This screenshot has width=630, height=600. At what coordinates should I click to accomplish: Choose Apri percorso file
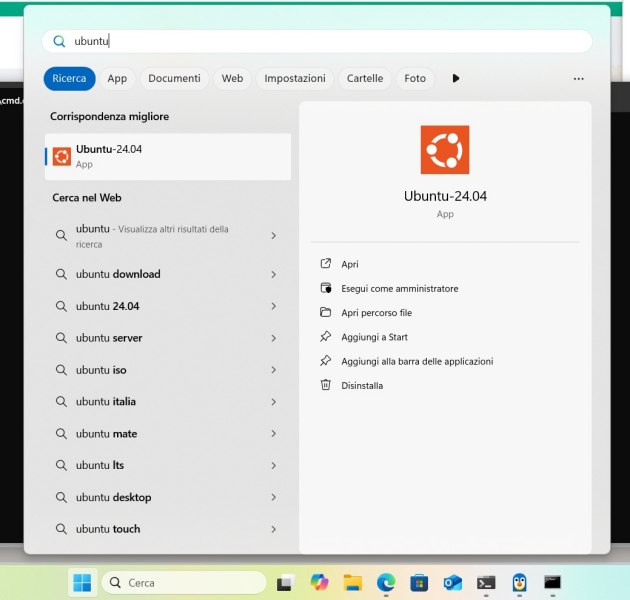376,313
